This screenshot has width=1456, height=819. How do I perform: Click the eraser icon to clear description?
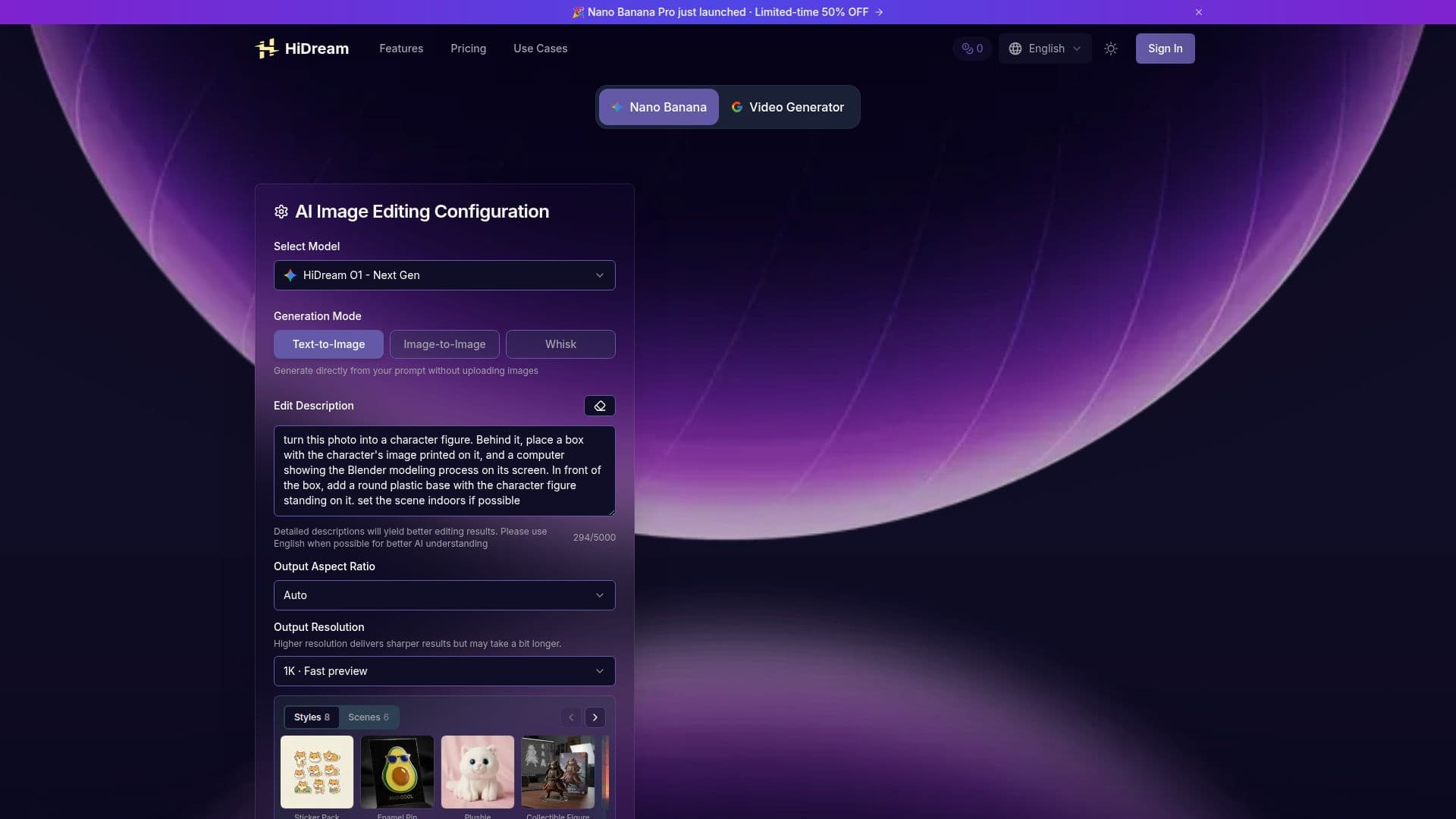600,406
